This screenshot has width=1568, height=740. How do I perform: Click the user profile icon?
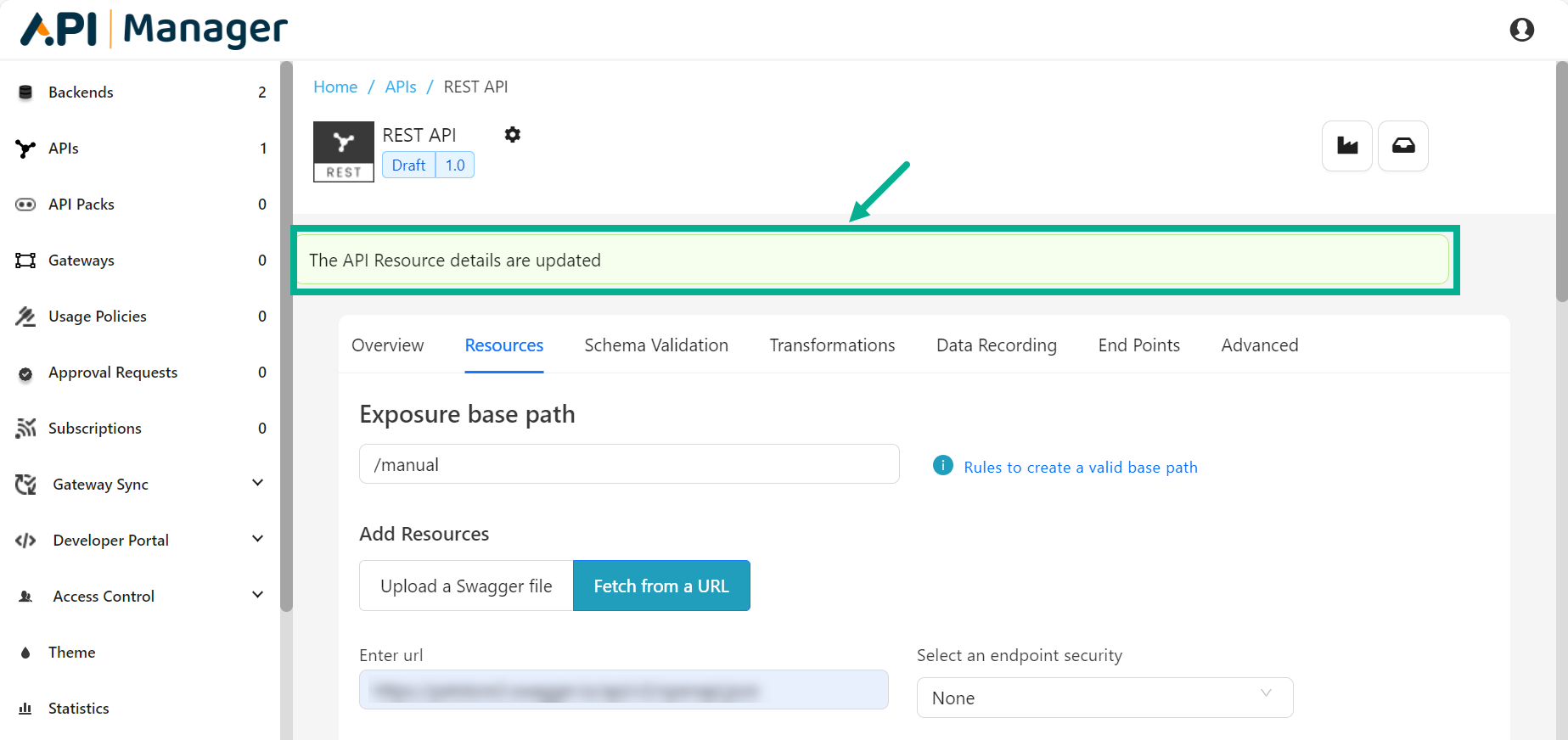[1521, 30]
